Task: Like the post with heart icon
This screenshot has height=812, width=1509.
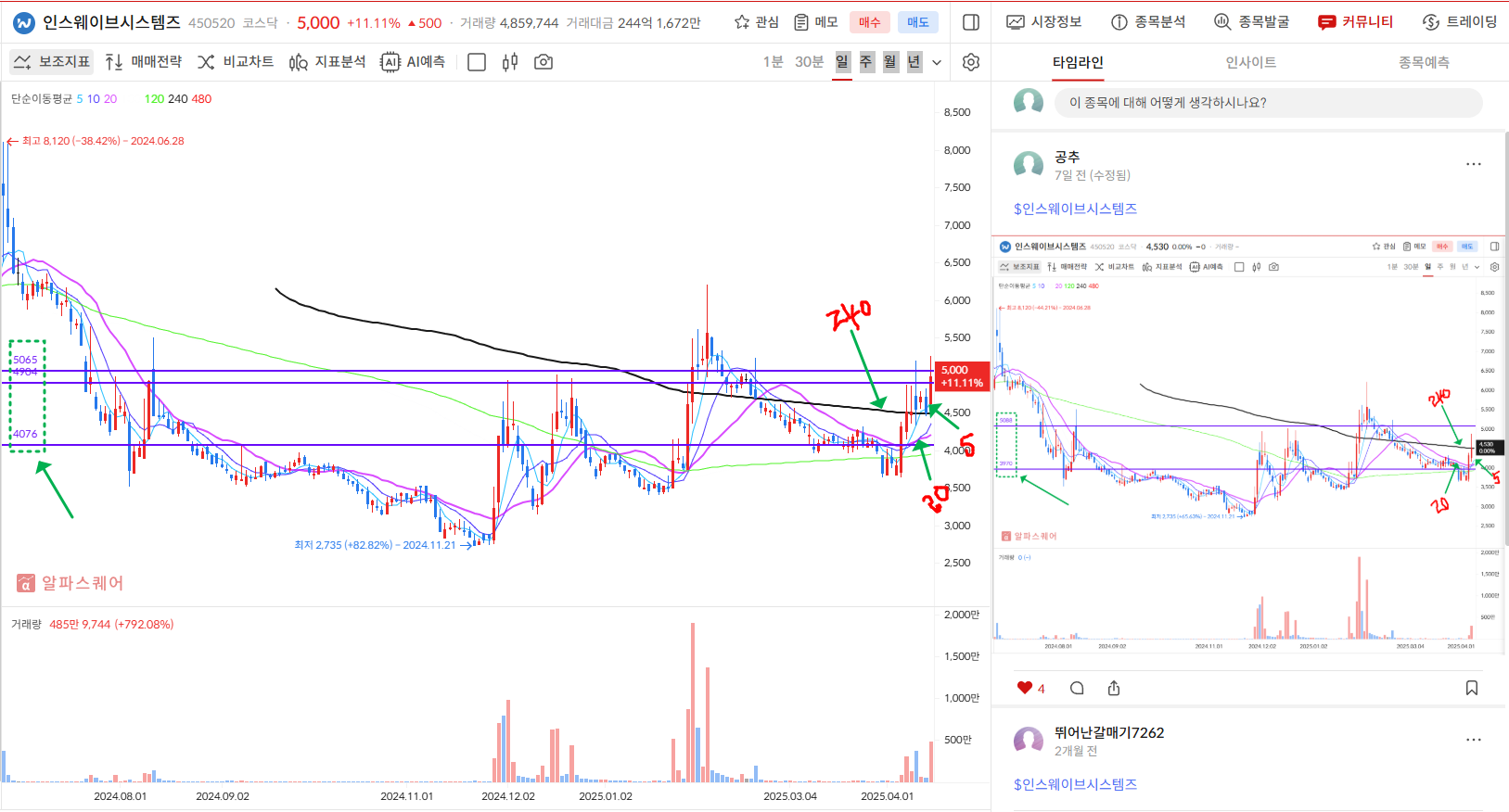Action: pyautogui.click(x=1025, y=688)
